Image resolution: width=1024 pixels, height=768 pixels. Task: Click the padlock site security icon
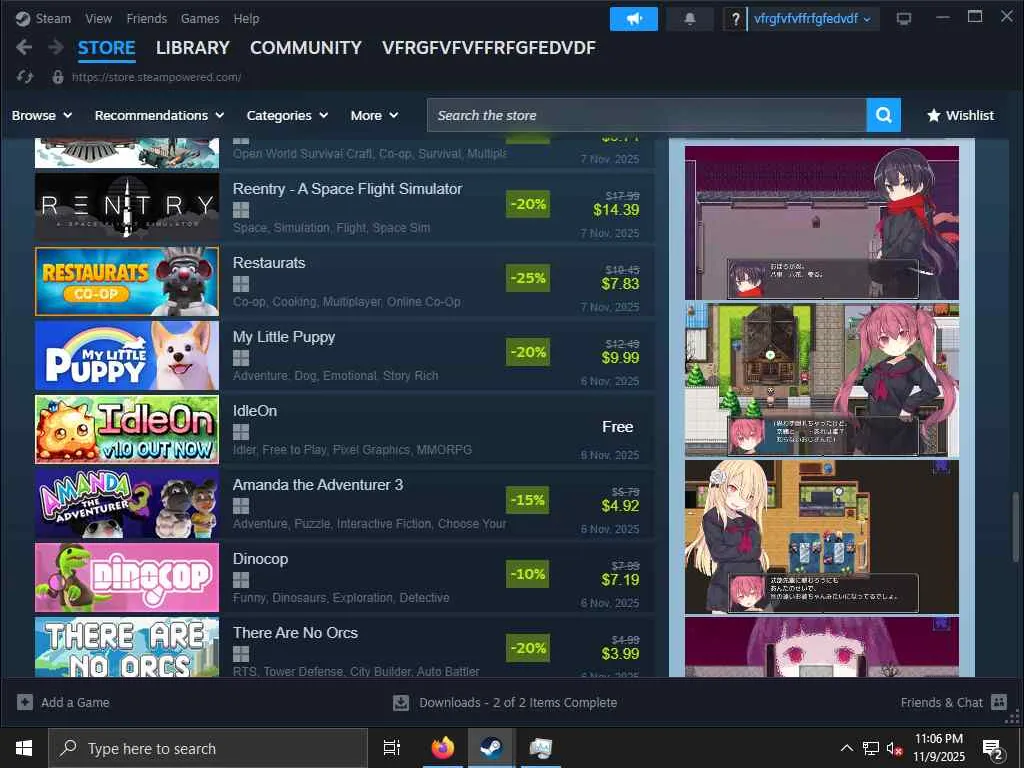click(x=57, y=77)
